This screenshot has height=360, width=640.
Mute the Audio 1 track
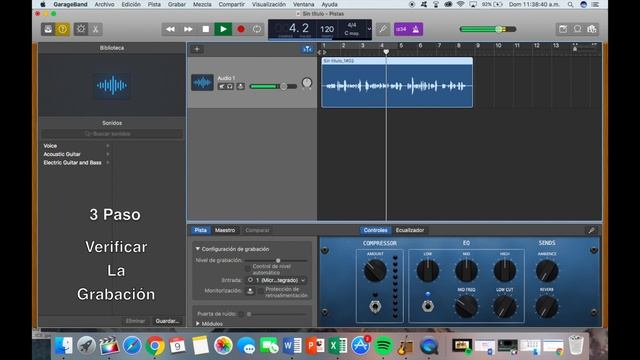(222, 87)
